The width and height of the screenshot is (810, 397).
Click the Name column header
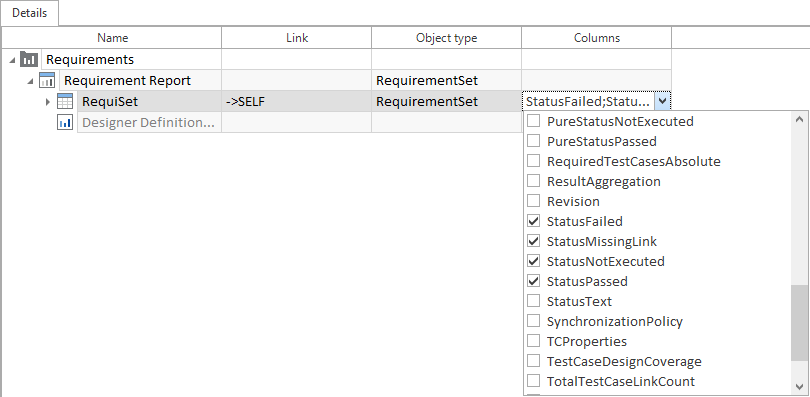coord(113,38)
